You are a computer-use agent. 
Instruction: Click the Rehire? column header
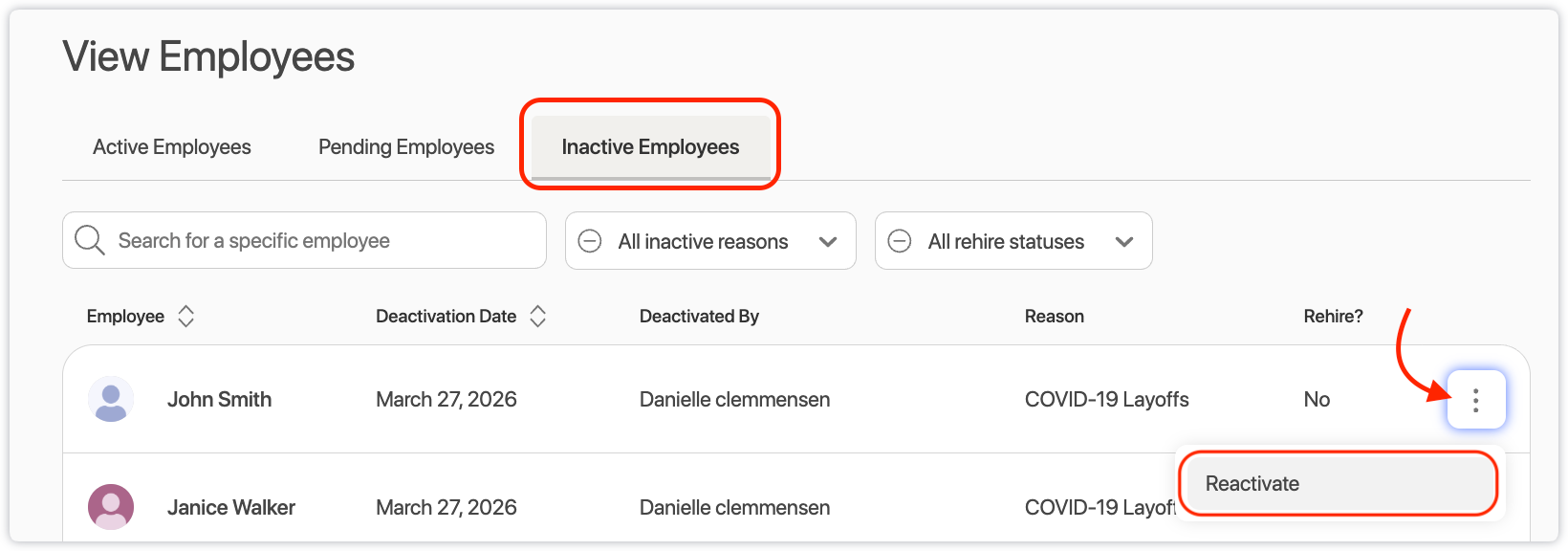pyautogui.click(x=1333, y=317)
